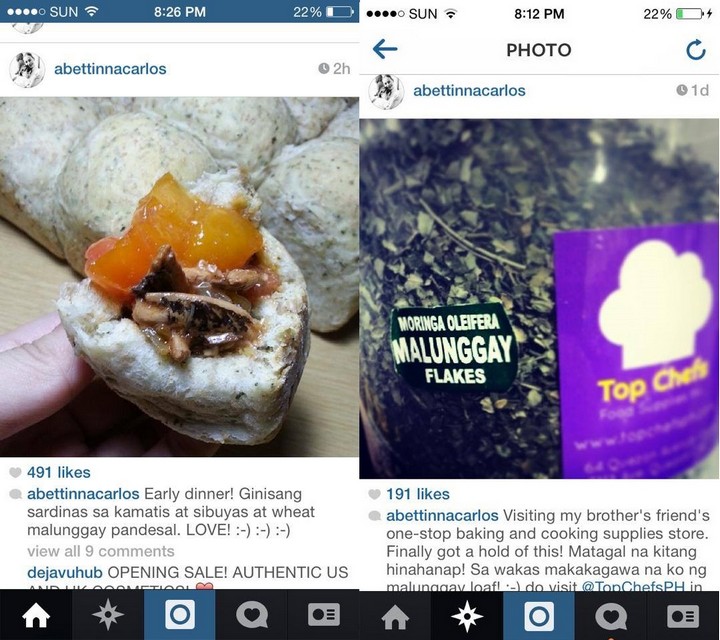Open activity heart bubble in left screen
This screenshot has height=640, width=720.
coord(252,615)
